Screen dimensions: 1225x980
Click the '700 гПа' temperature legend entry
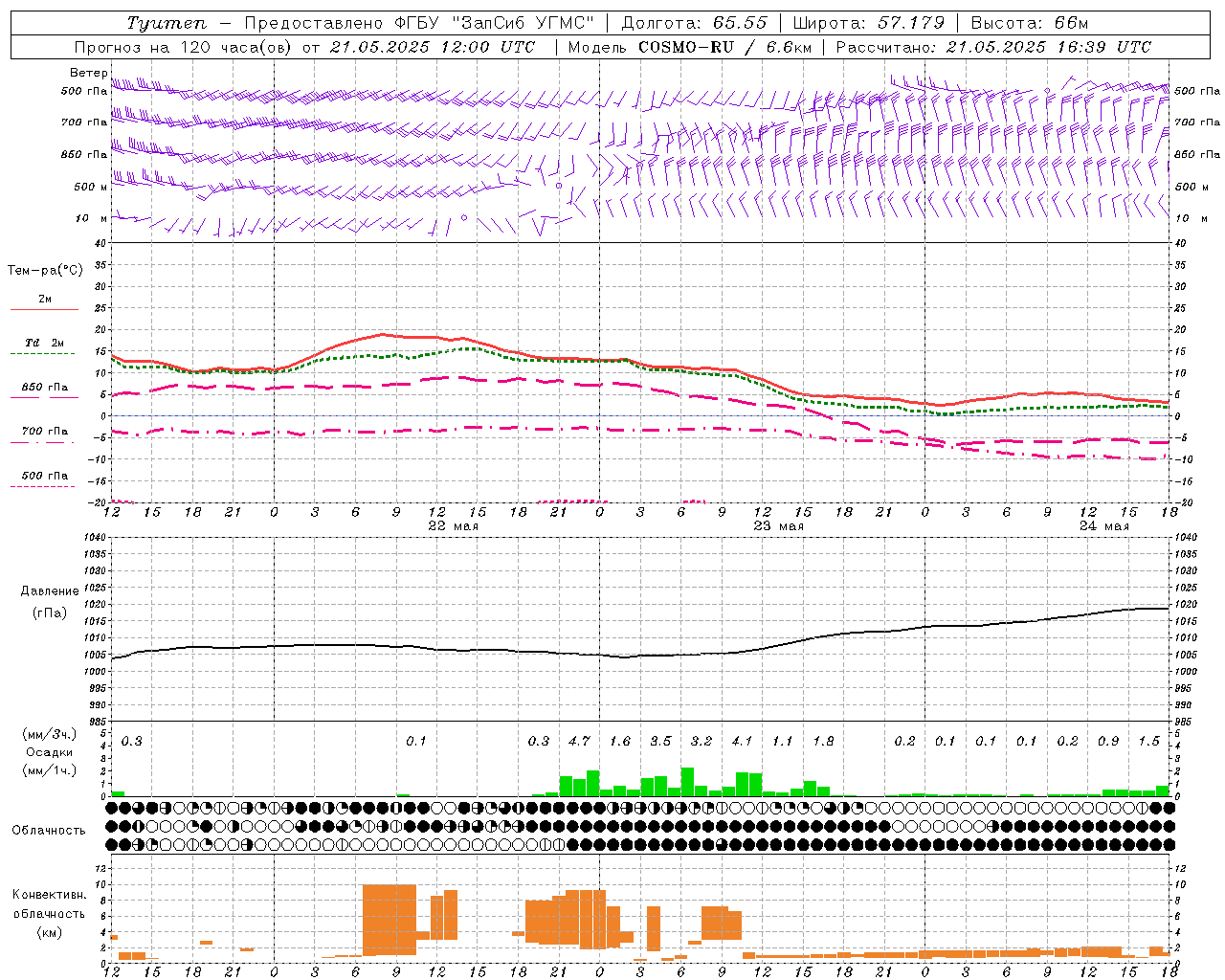45,432
